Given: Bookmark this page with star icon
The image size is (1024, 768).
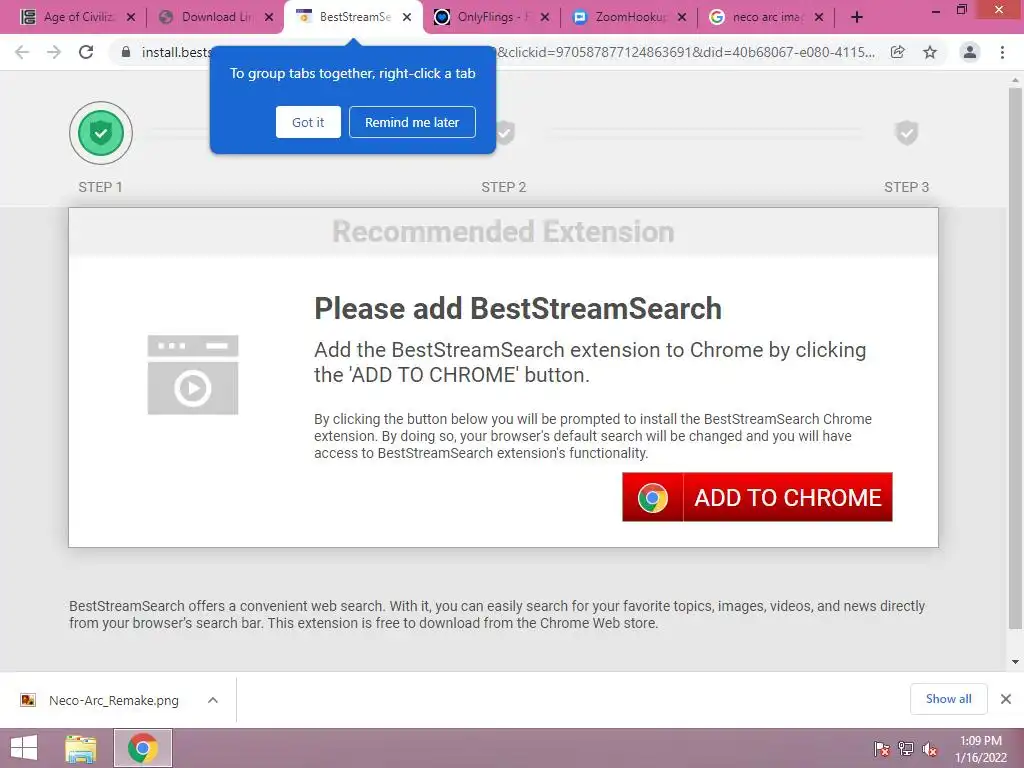Looking at the screenshot, I should [930, 52].
